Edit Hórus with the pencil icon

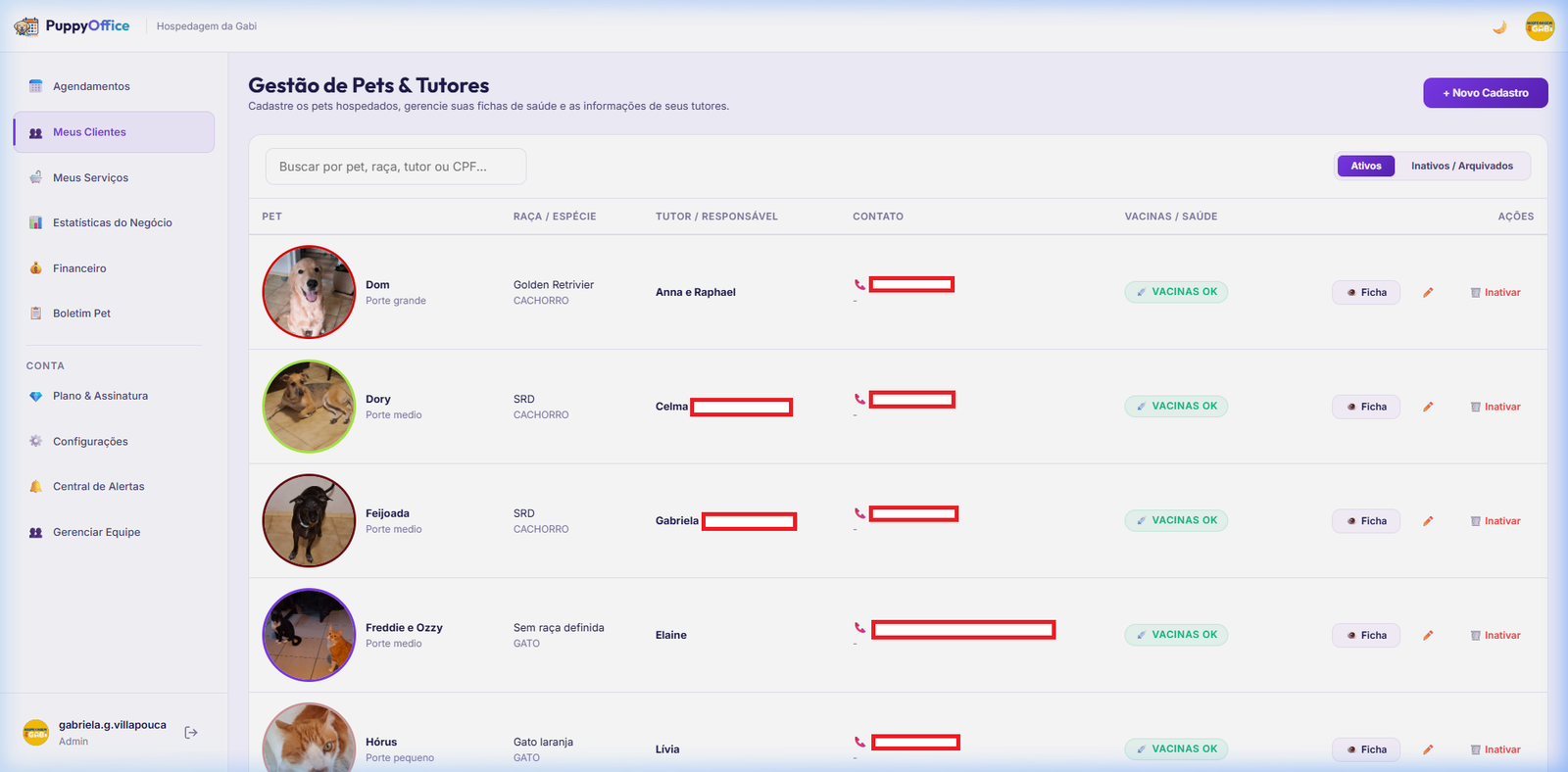pos(1428,749)
